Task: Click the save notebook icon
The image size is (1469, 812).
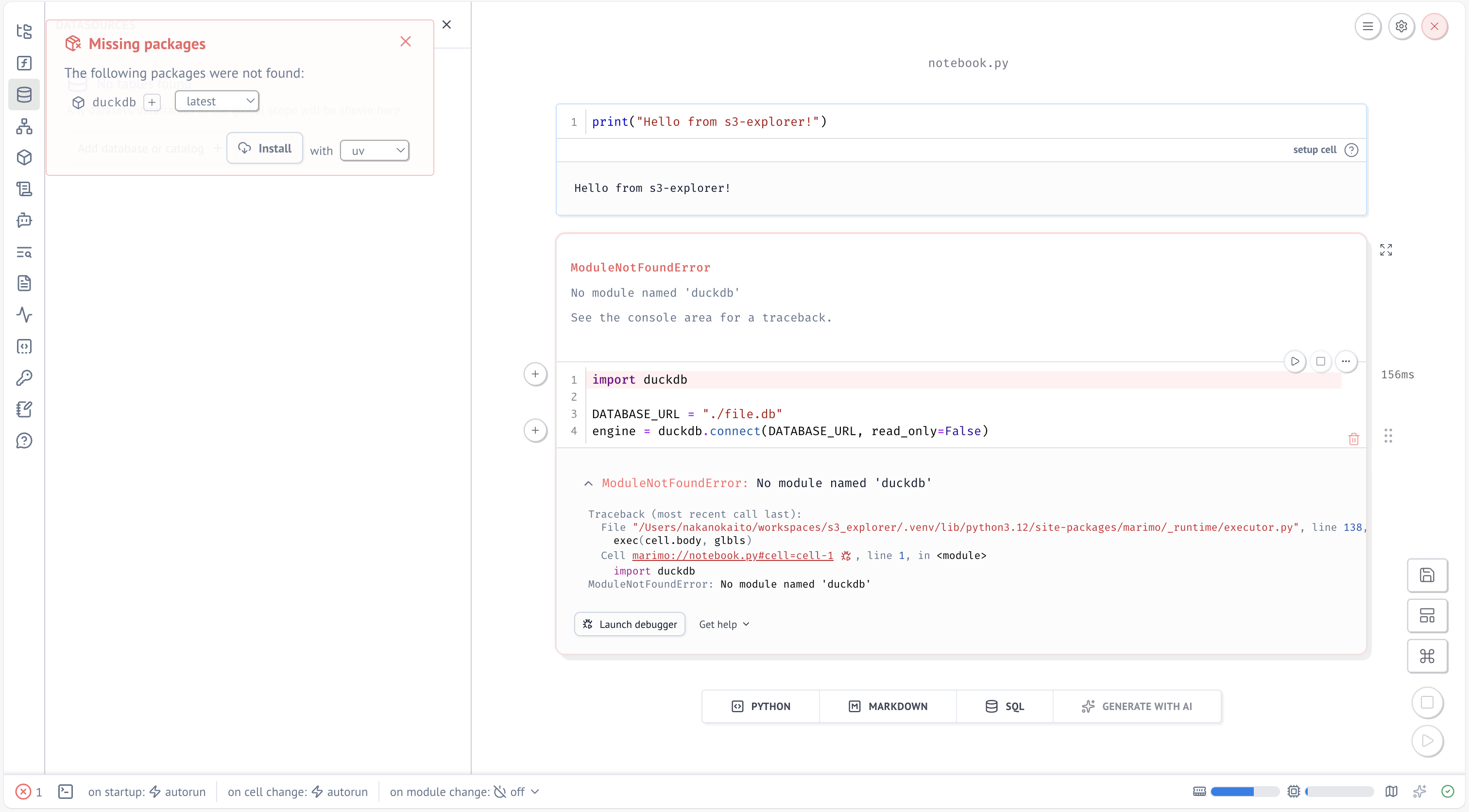Action: [1427, 575]
